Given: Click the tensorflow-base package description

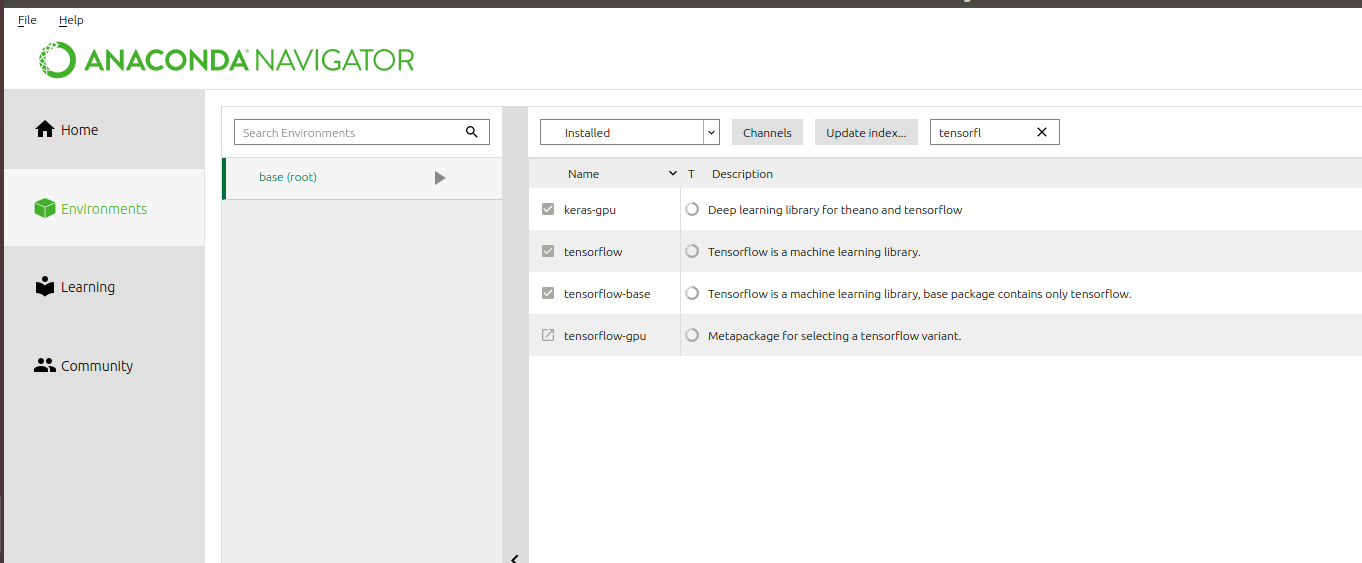Looking at the screenshot, I should coord(920,294).
